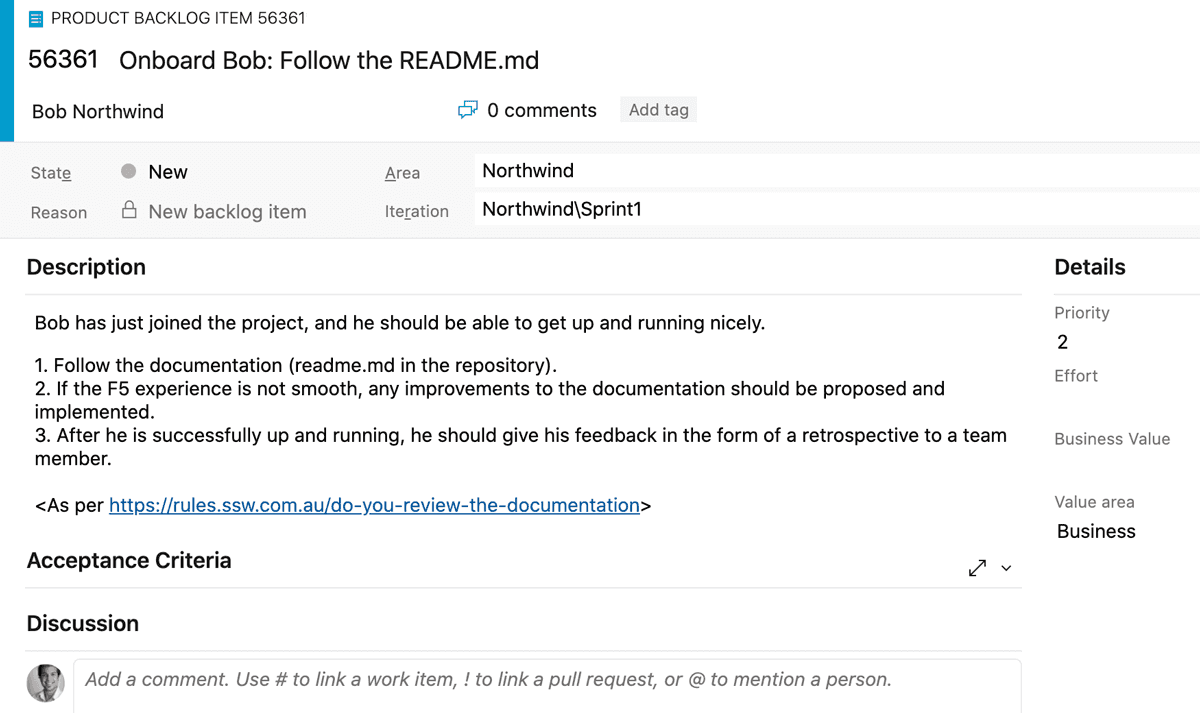Click the product backlog item type icon
Image resolution: width=1200 pixels, height=713 pixels.
point(36,19)
